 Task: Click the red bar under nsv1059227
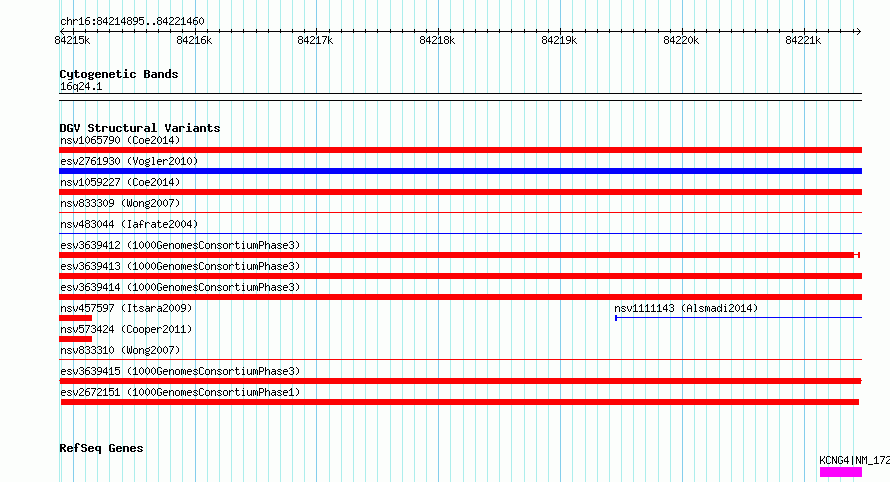[460, 192]
